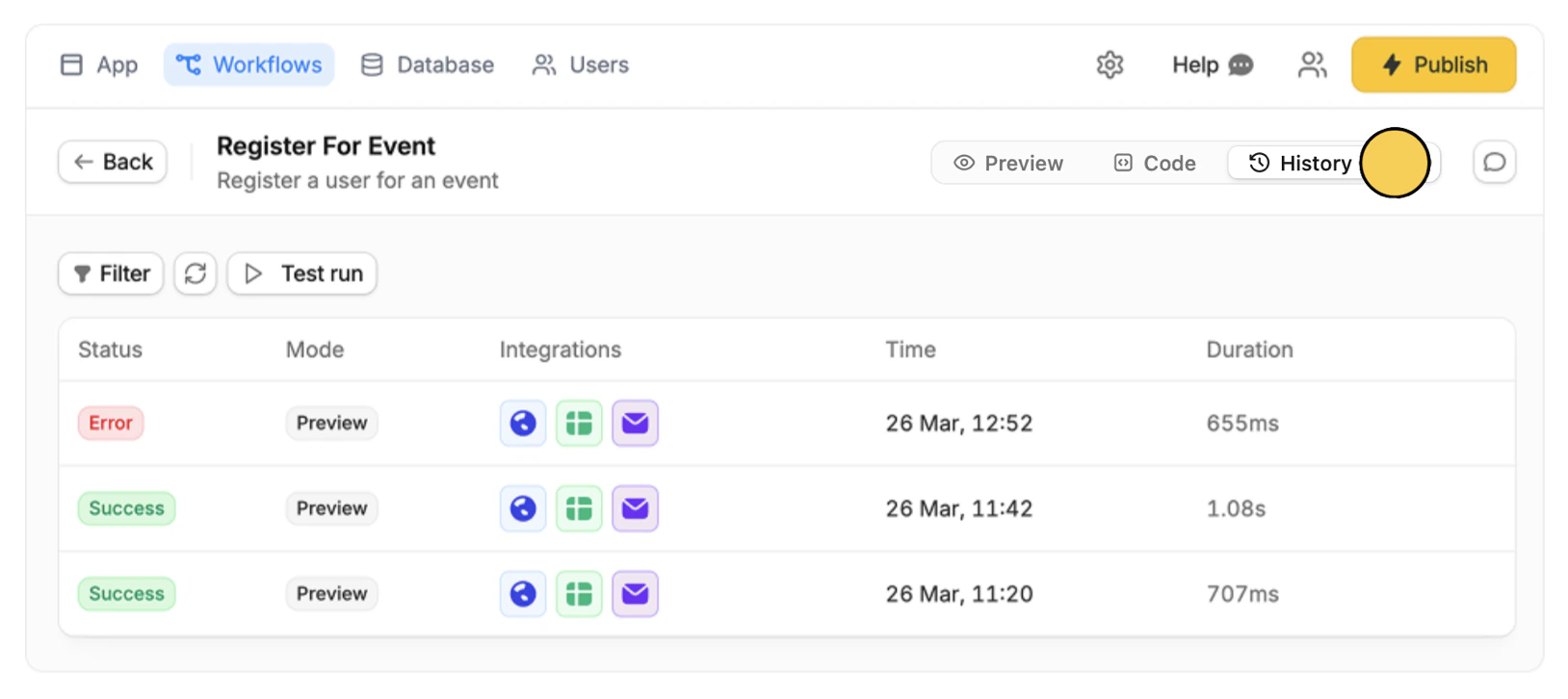Screen dimensions: 1568x699
Task: Click the green table integration in 12:52 row
Action: tap(579, 423)
